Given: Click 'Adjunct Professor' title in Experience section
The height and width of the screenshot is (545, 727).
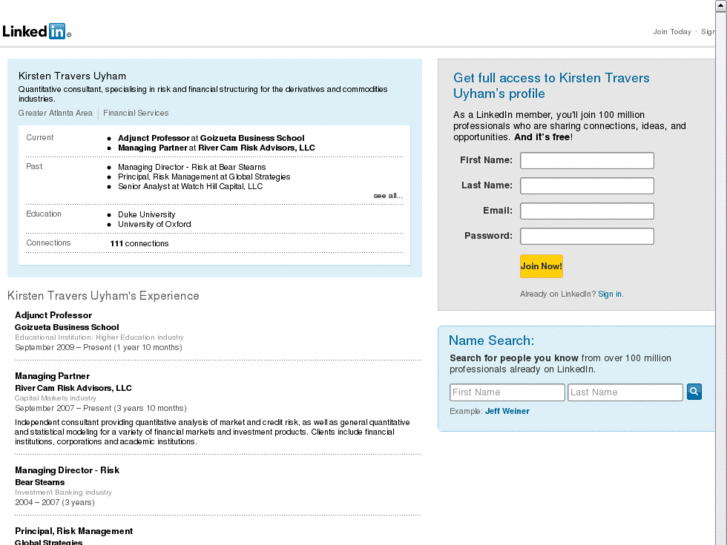Looking at the screenshot, I should click(x=53, y=315).
